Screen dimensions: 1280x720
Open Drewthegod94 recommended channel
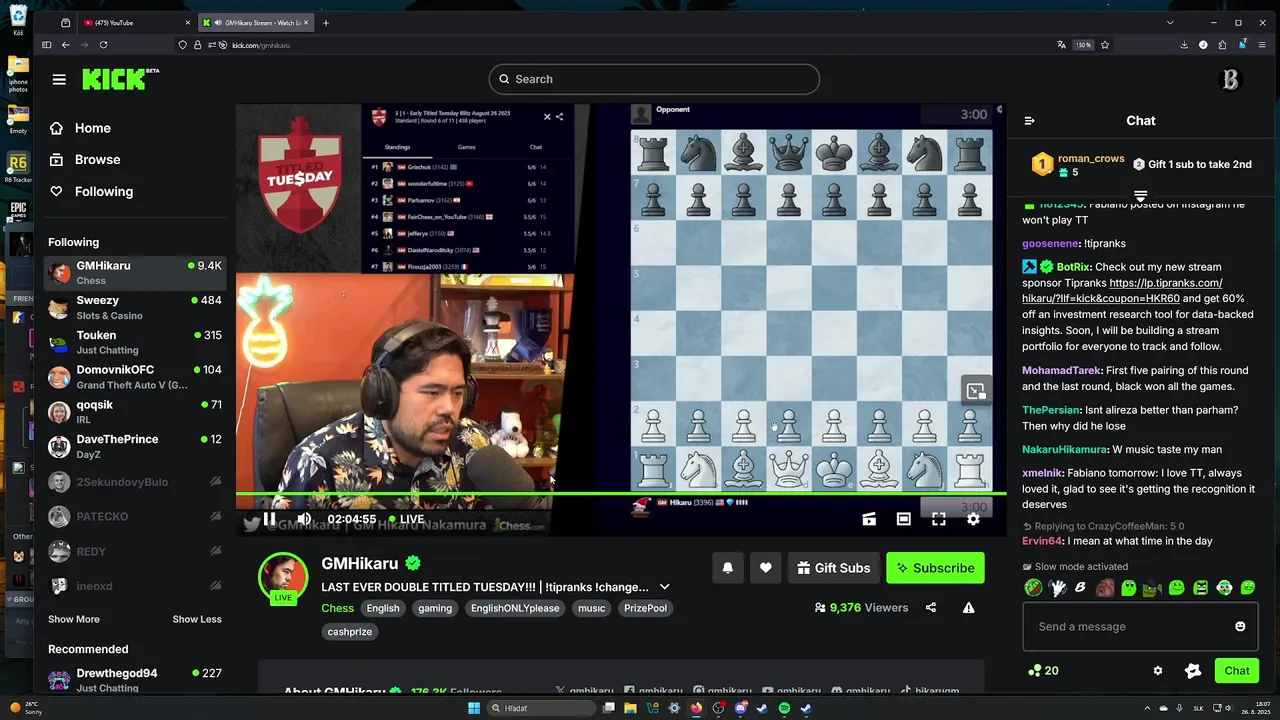pyautogui.click(x=135, y=680)
